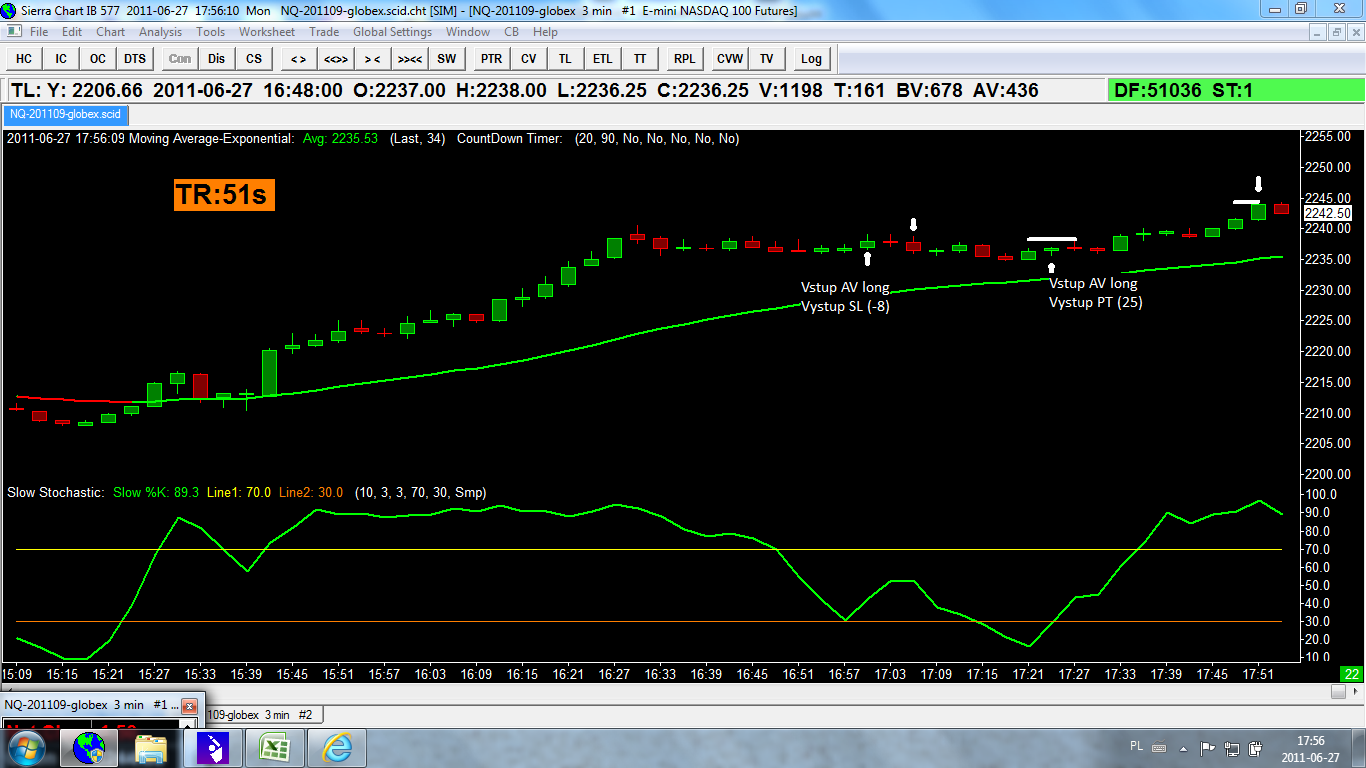
Task: Click the '<<>>' toolbar button
Action: click(x=335, y=59)
